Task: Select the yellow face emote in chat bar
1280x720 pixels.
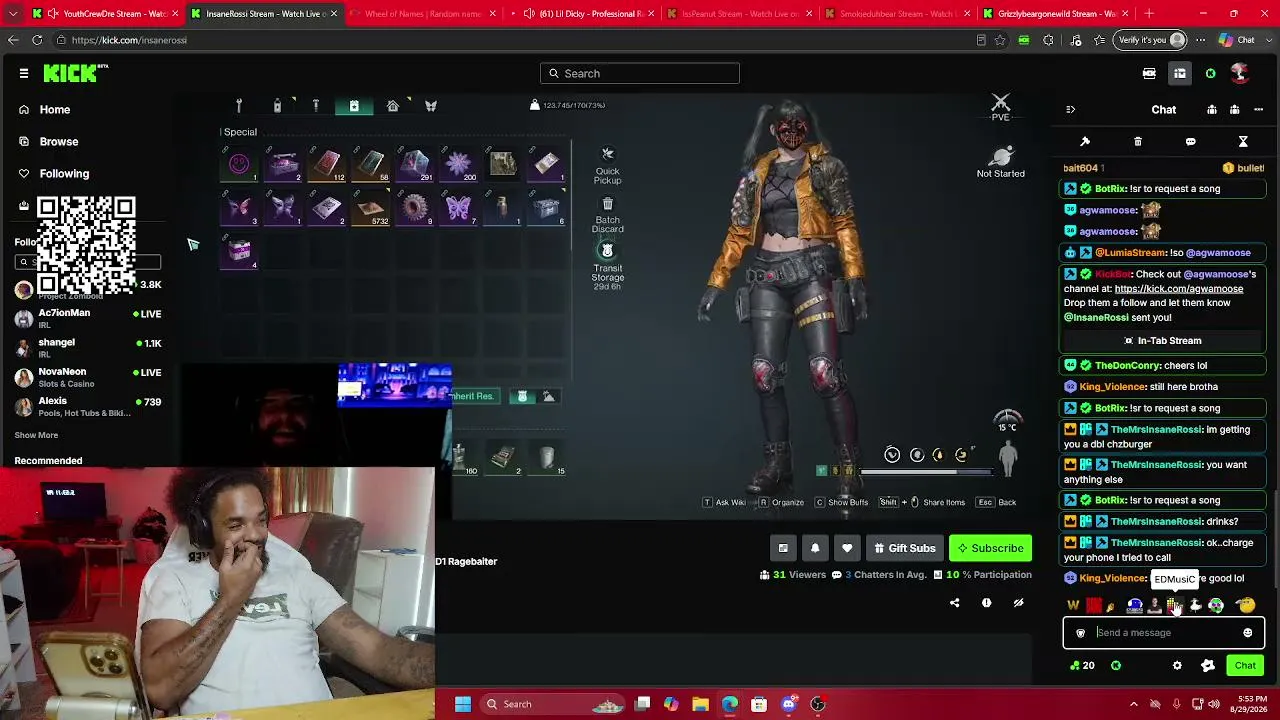Action: point(1246,606)
